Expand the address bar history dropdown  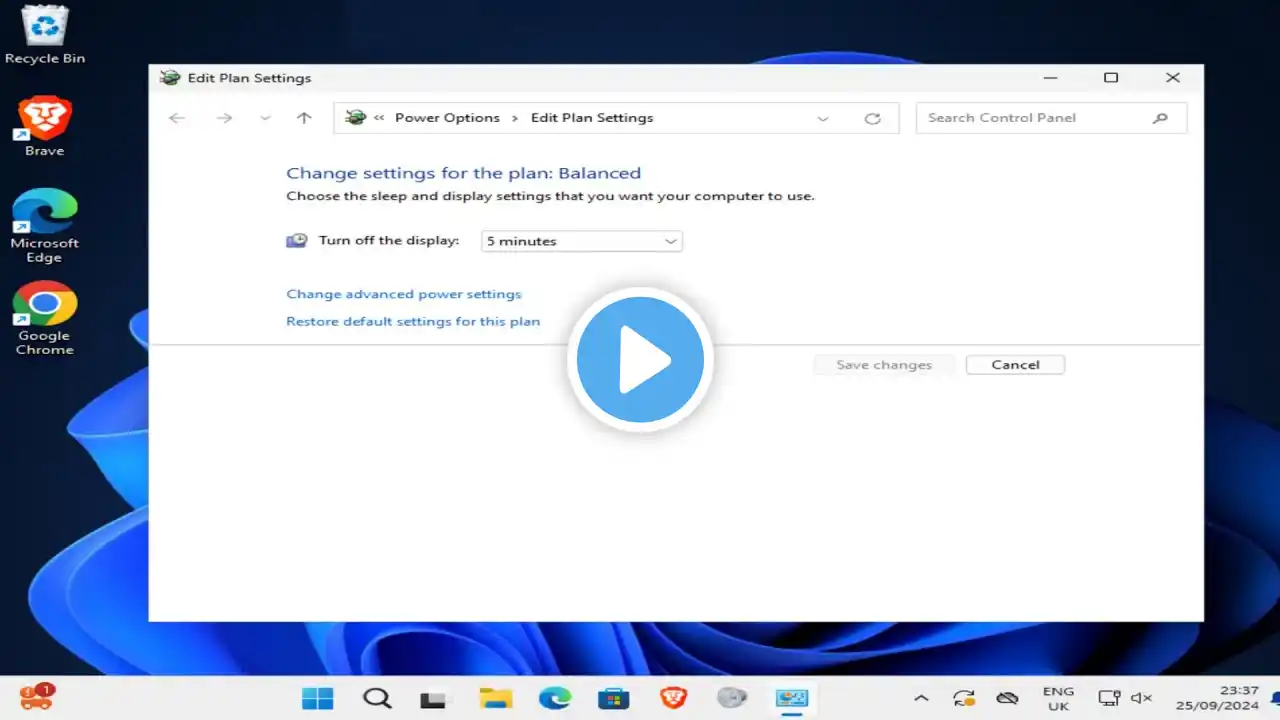[x=823, y=118]
